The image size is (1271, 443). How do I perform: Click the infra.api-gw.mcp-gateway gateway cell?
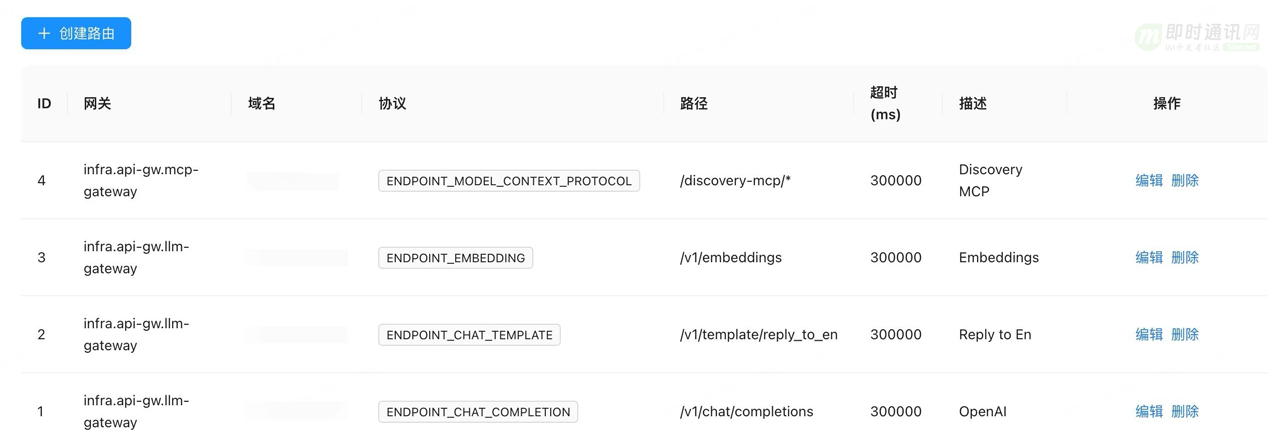[141, 180]
